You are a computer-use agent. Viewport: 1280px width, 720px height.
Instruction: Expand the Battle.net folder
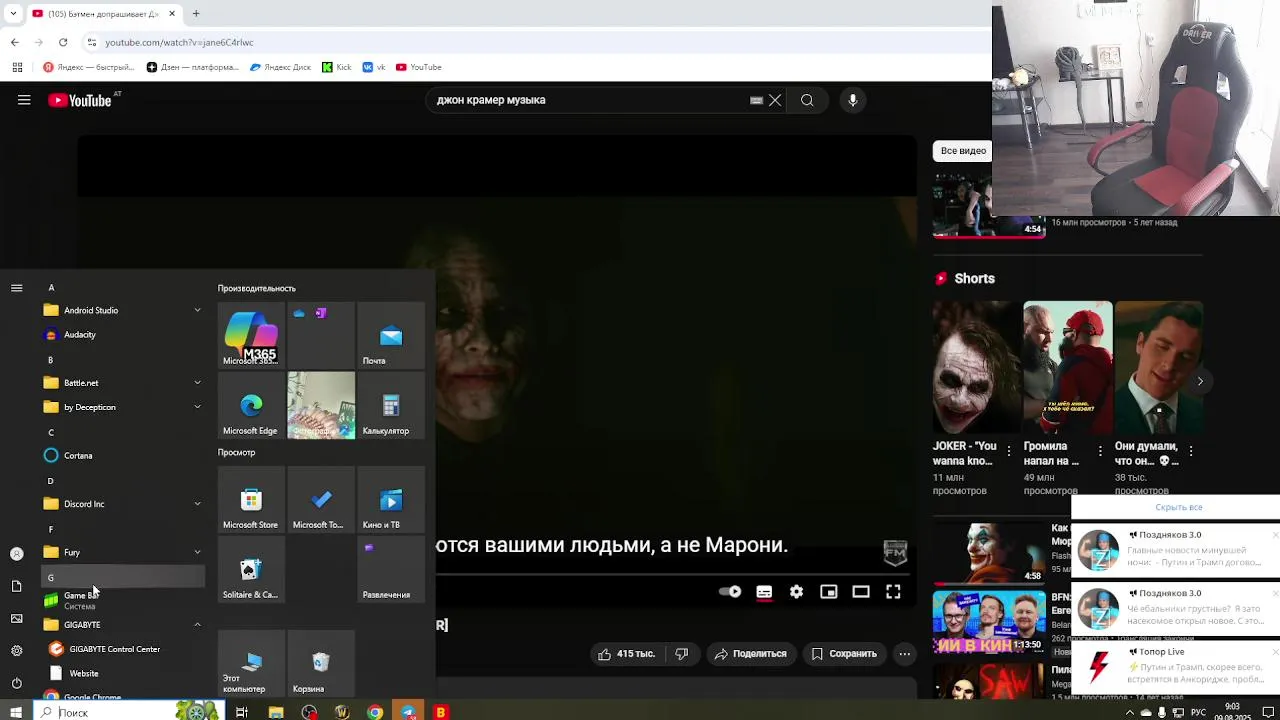click(x=123, y=383)
